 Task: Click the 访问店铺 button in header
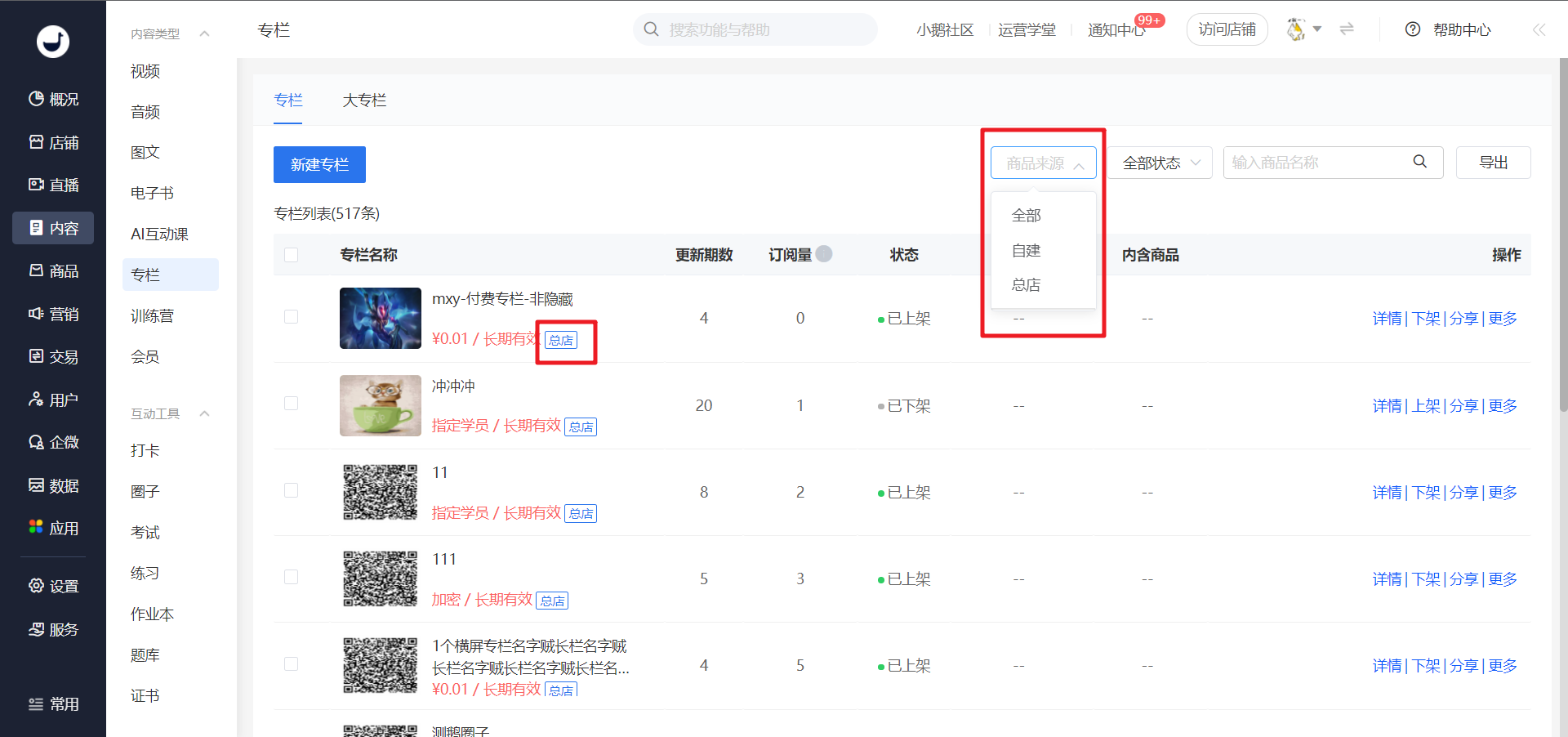(1227, 29)
